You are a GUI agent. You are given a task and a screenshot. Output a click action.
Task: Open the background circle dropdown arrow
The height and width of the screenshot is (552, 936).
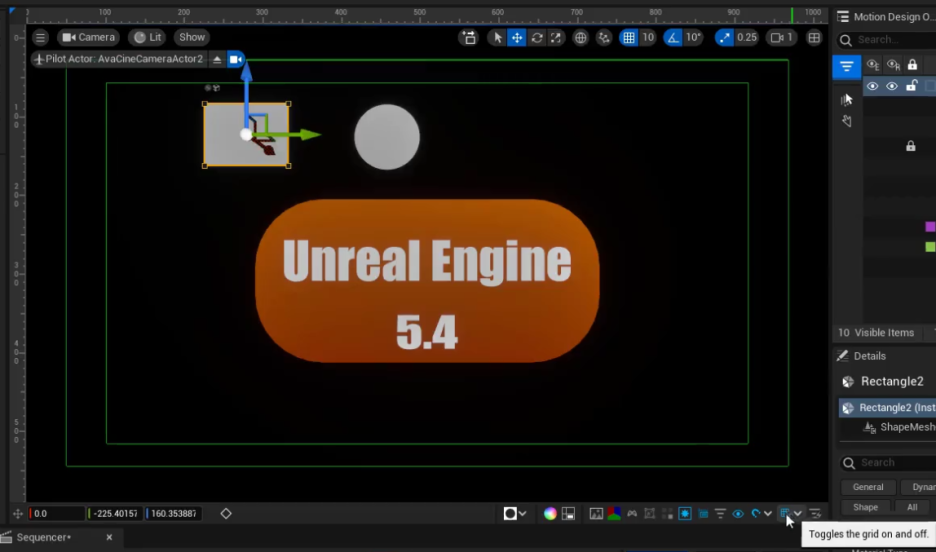point(523,513)
